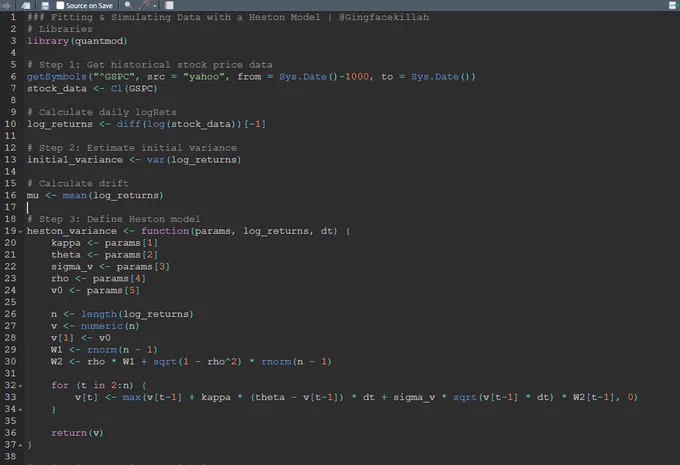Click the "yahoo" string on line 6
This screenshot has height=465, width=680.
(206, 77)
